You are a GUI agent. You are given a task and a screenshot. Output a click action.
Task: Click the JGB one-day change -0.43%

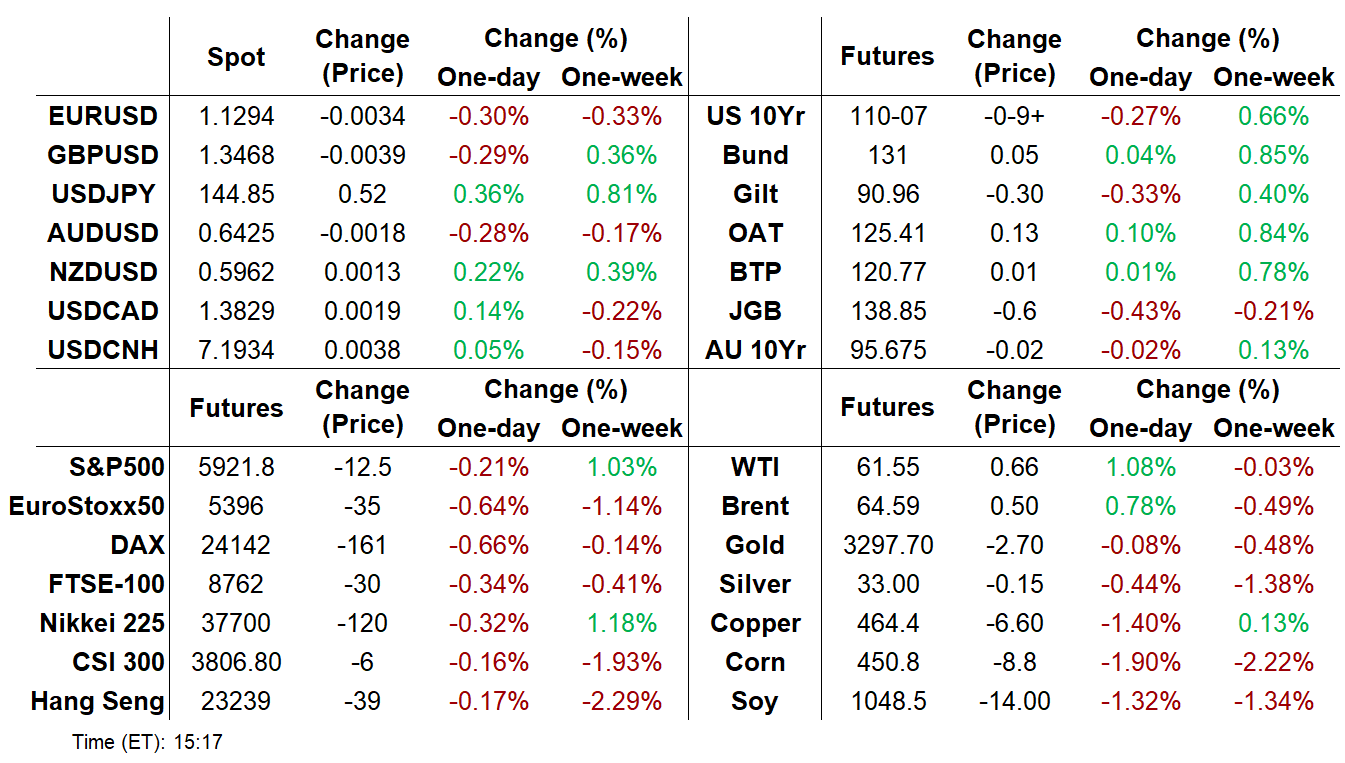pyautogui.click(x=1140, y=311)
